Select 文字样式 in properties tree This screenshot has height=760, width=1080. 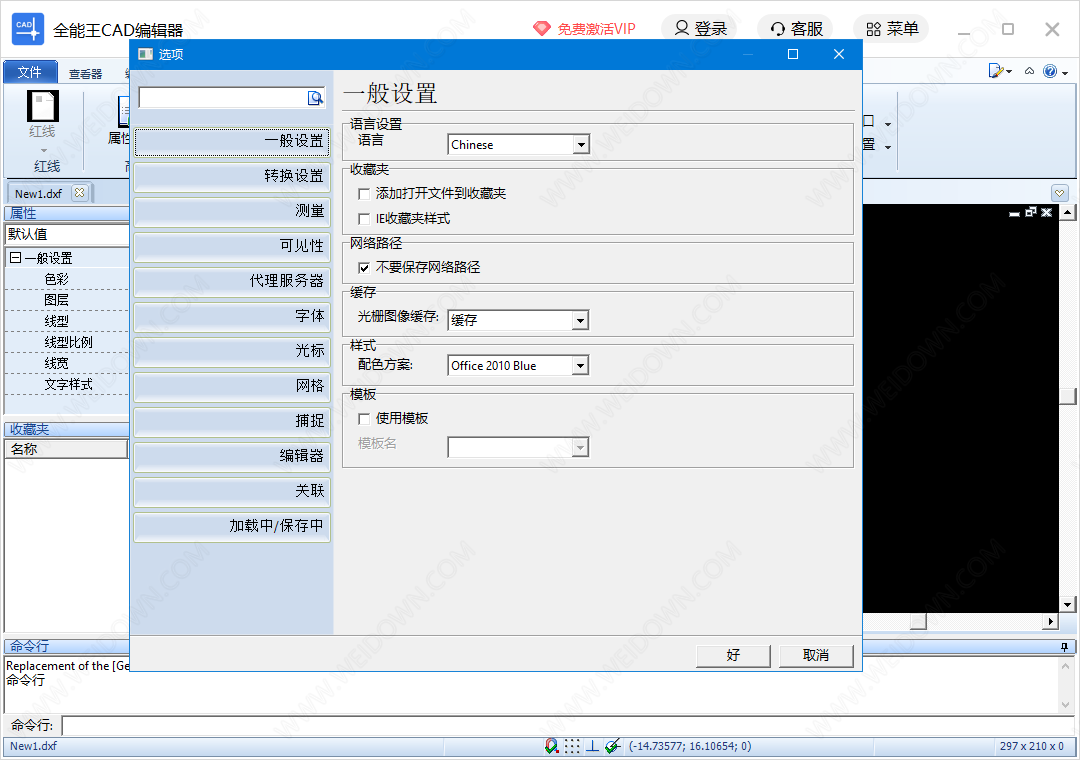[68, 384]
